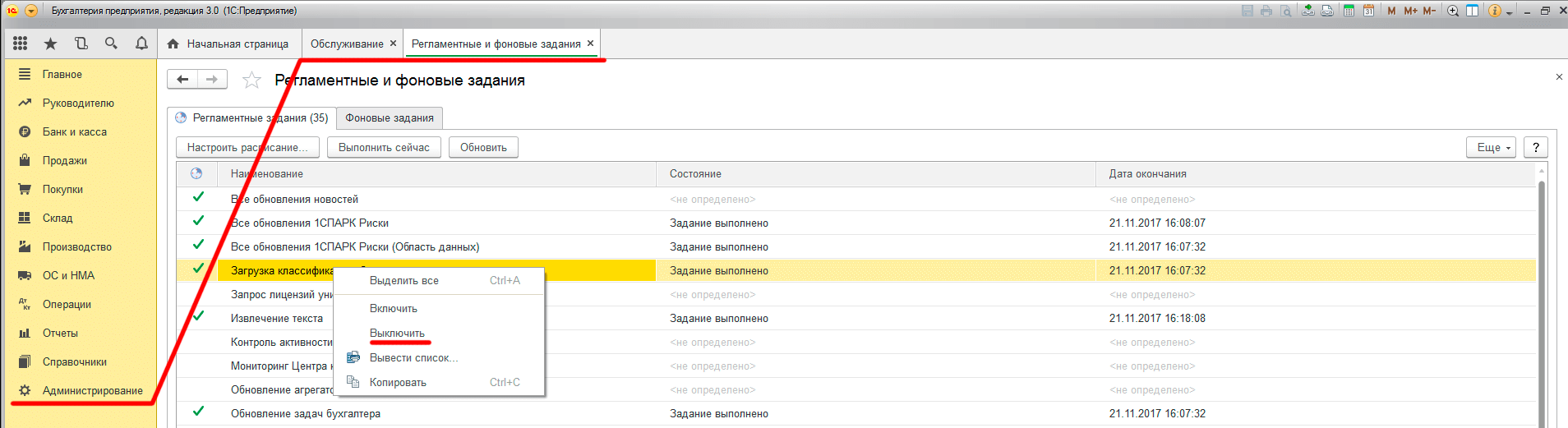Add page to favorites with outline star
Viewport: 1568px width, 428px height.
(x=251, y=81)
